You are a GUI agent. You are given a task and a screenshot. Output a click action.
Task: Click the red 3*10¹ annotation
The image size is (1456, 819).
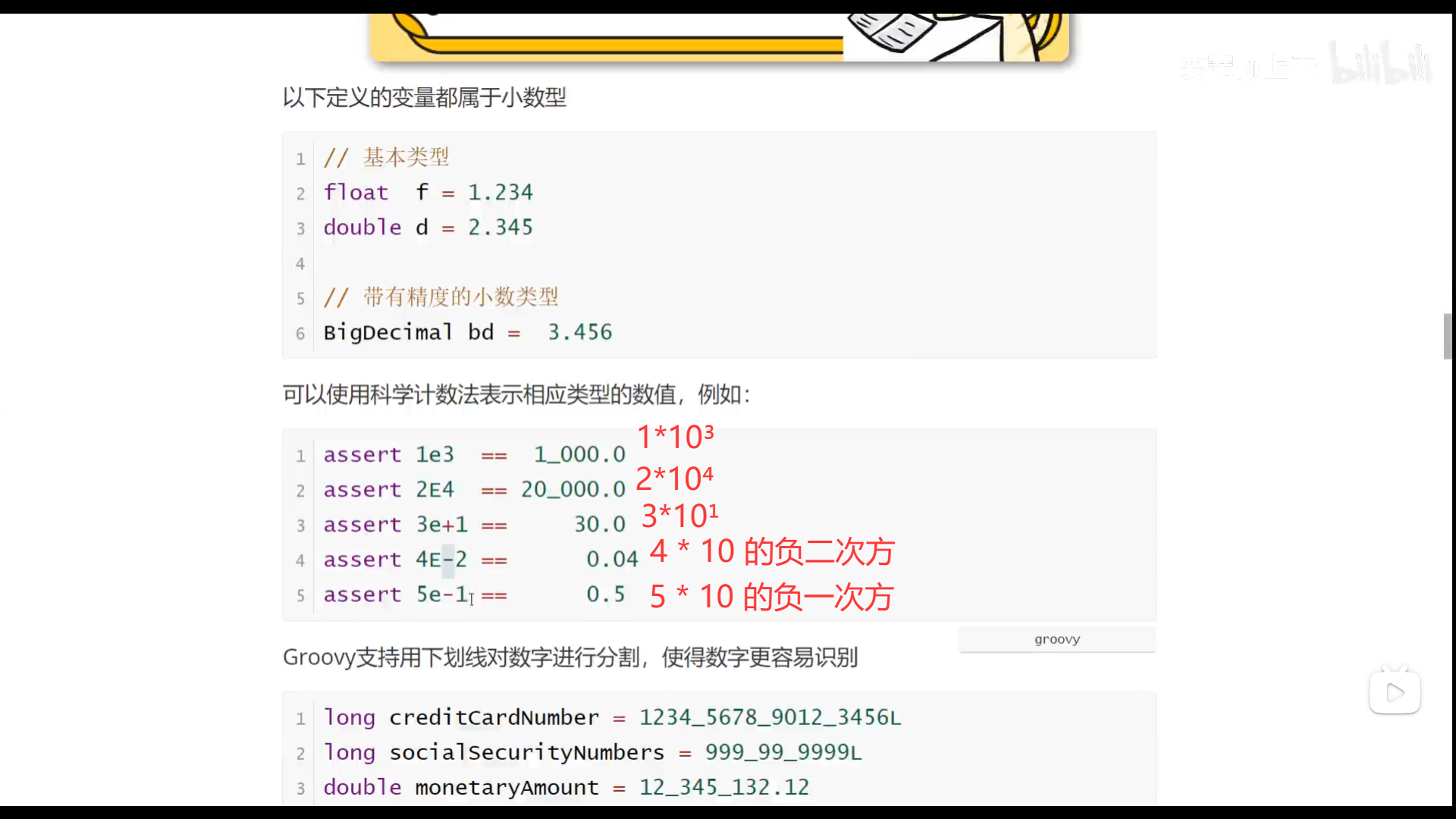click(679, 516)
